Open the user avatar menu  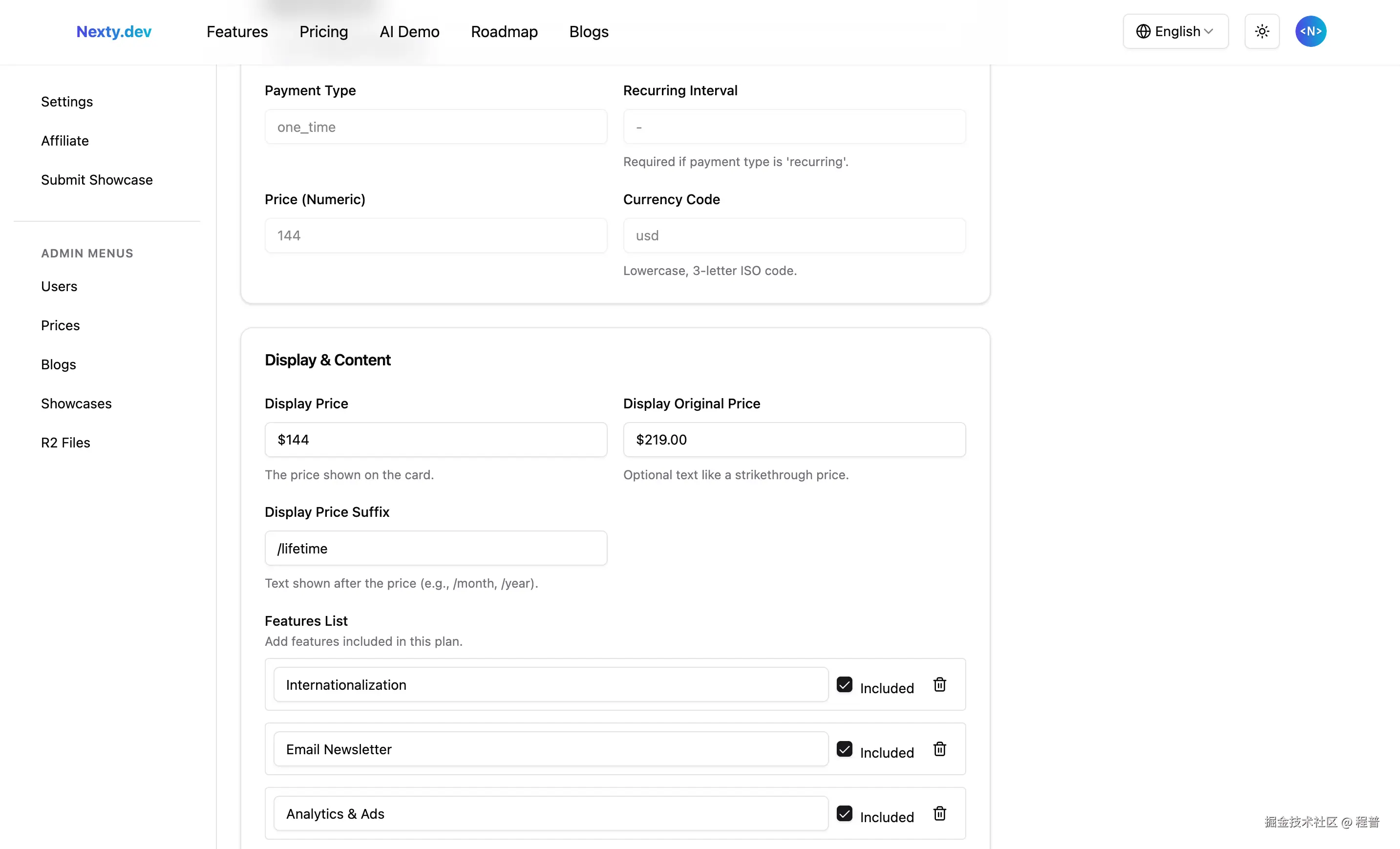1310,31
